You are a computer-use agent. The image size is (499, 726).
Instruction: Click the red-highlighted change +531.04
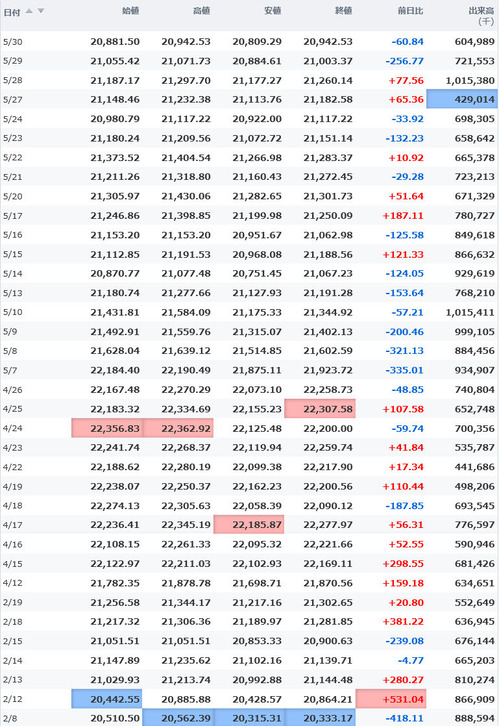coord(391,699)
